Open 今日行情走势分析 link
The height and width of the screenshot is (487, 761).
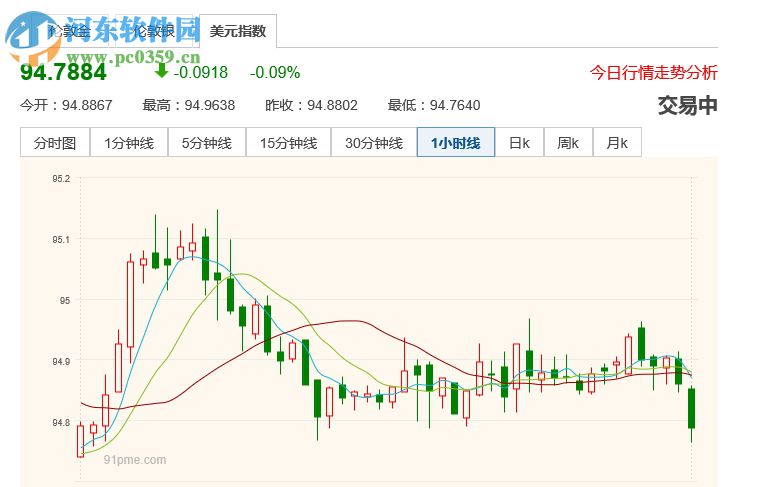pyautogui.click(x=653, y=73)
